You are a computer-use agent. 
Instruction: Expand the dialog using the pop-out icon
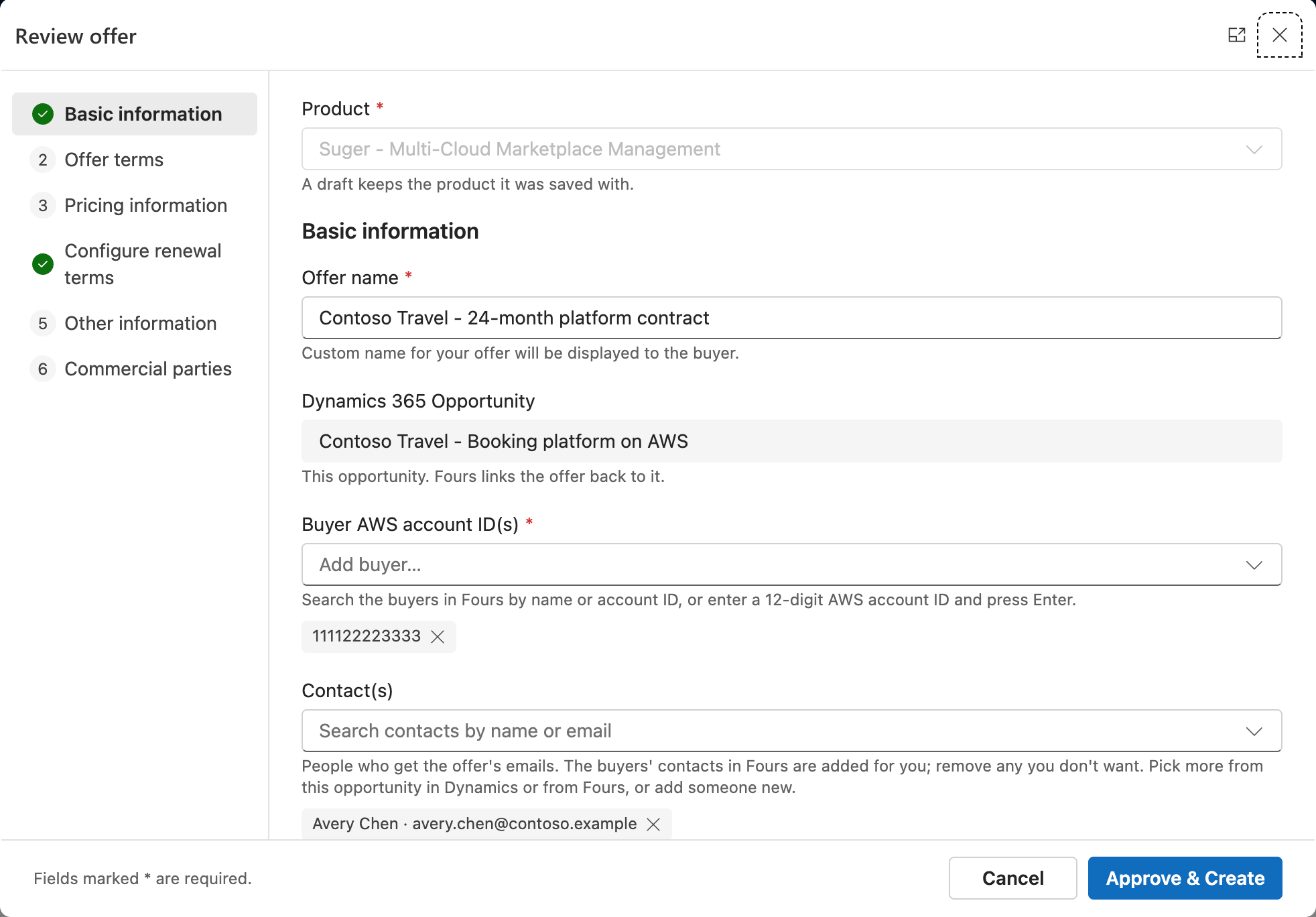click(1237, 35)
